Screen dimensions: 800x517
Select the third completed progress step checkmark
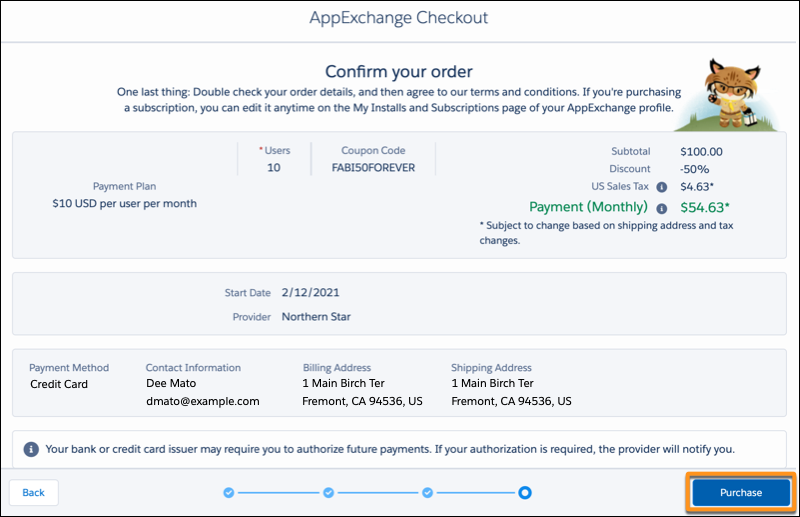click(427, 492)
